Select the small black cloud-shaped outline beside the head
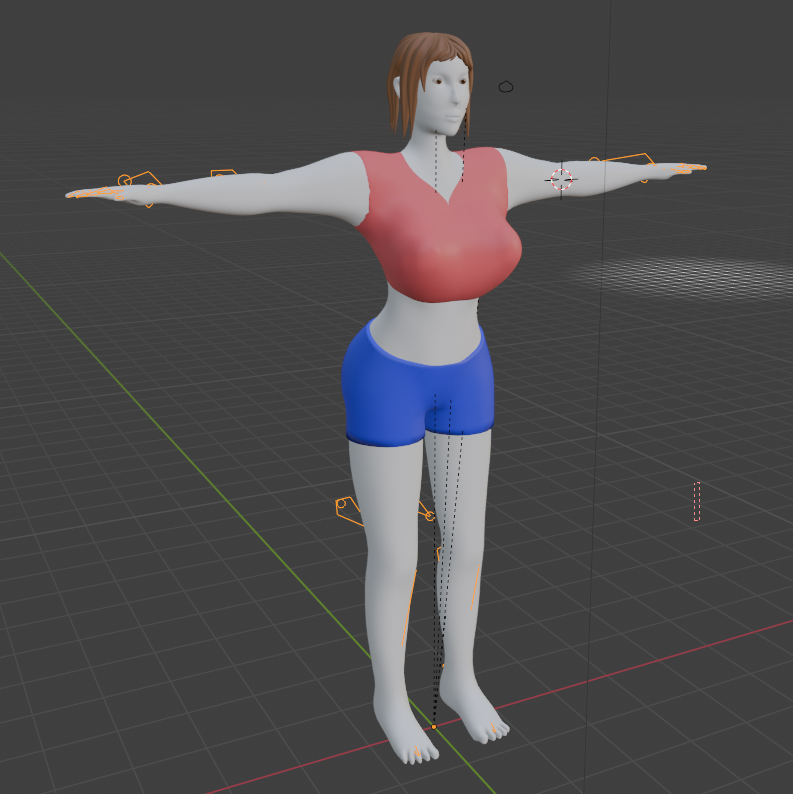 point(506,87)
